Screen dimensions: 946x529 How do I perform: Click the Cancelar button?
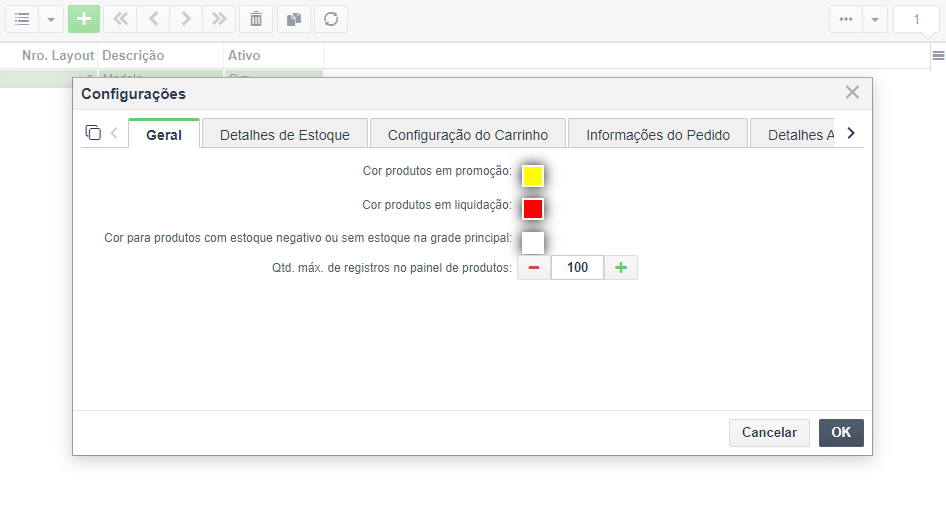coord(769,432)
